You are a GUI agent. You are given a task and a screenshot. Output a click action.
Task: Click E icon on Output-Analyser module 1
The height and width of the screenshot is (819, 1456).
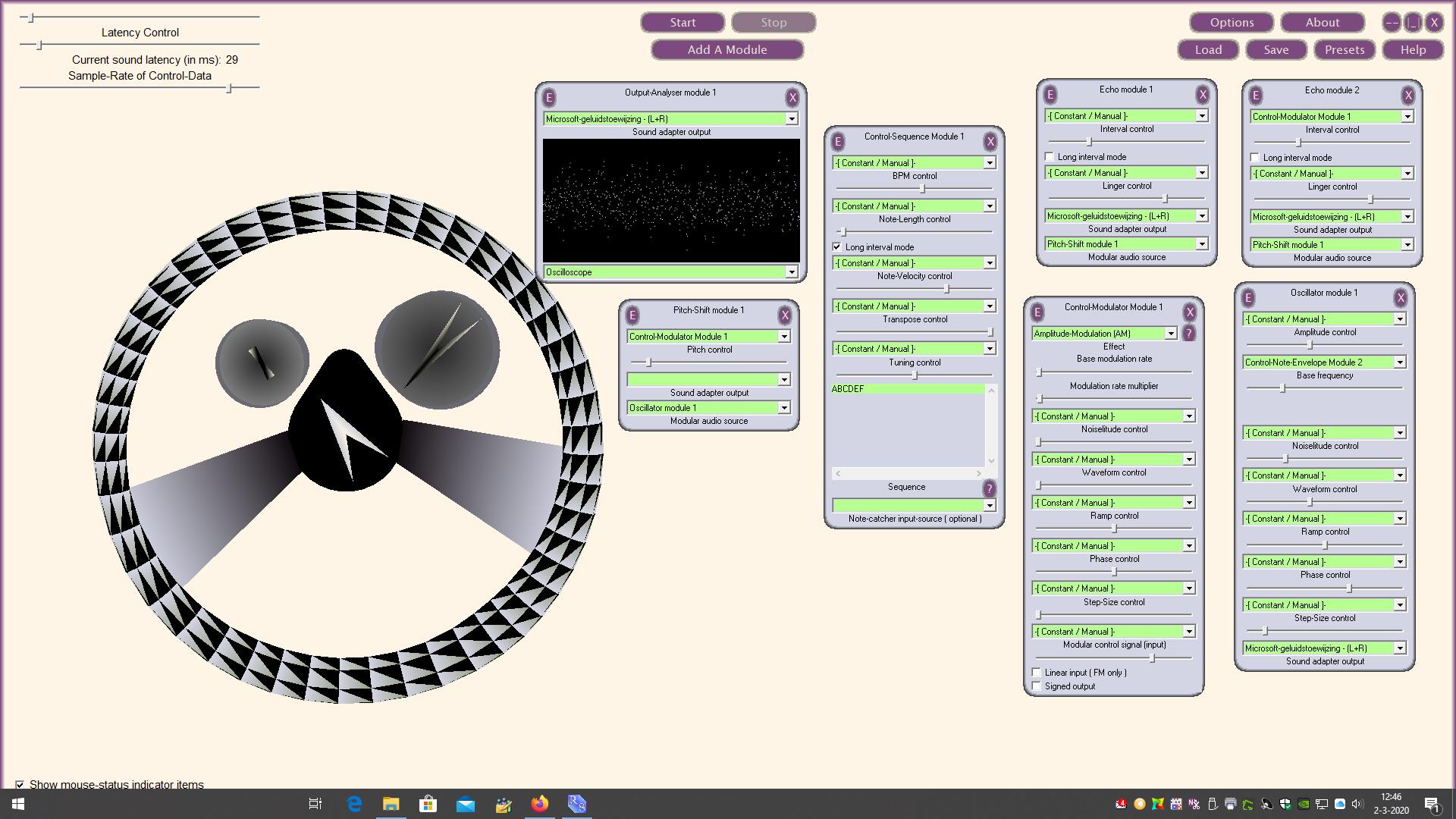pyautogui.click(x=549, y=98)
